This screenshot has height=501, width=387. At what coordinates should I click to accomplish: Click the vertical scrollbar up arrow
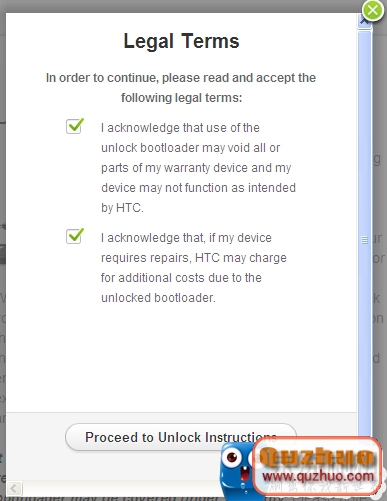point(364,22)
